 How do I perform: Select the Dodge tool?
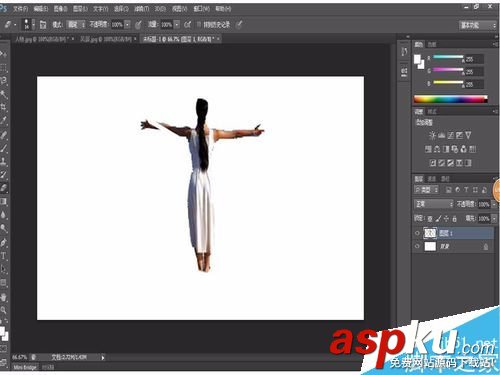[x=3, y=228]
